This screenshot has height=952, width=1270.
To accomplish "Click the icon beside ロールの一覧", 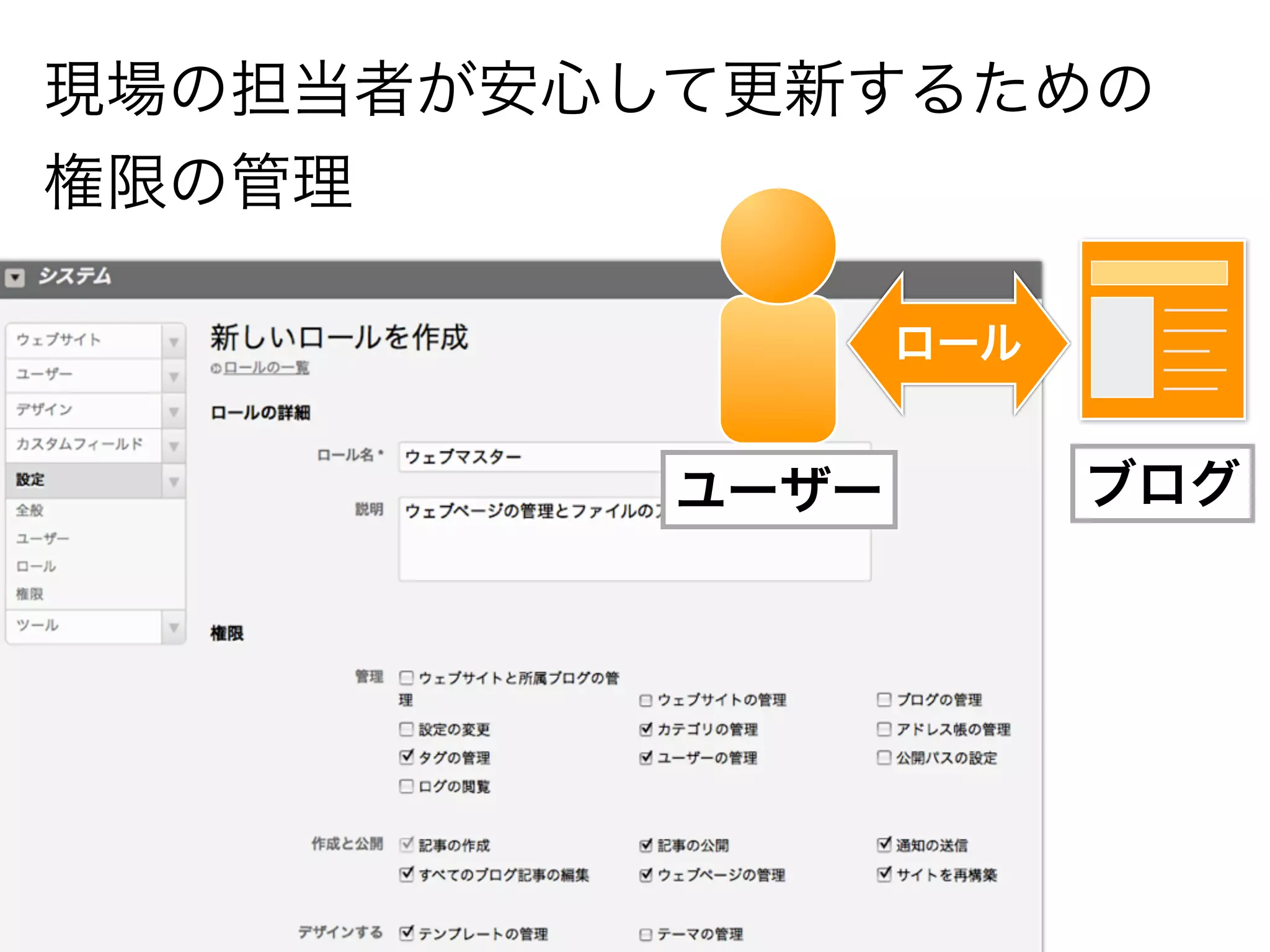I will pyautogui.click(x=216, y=369).
